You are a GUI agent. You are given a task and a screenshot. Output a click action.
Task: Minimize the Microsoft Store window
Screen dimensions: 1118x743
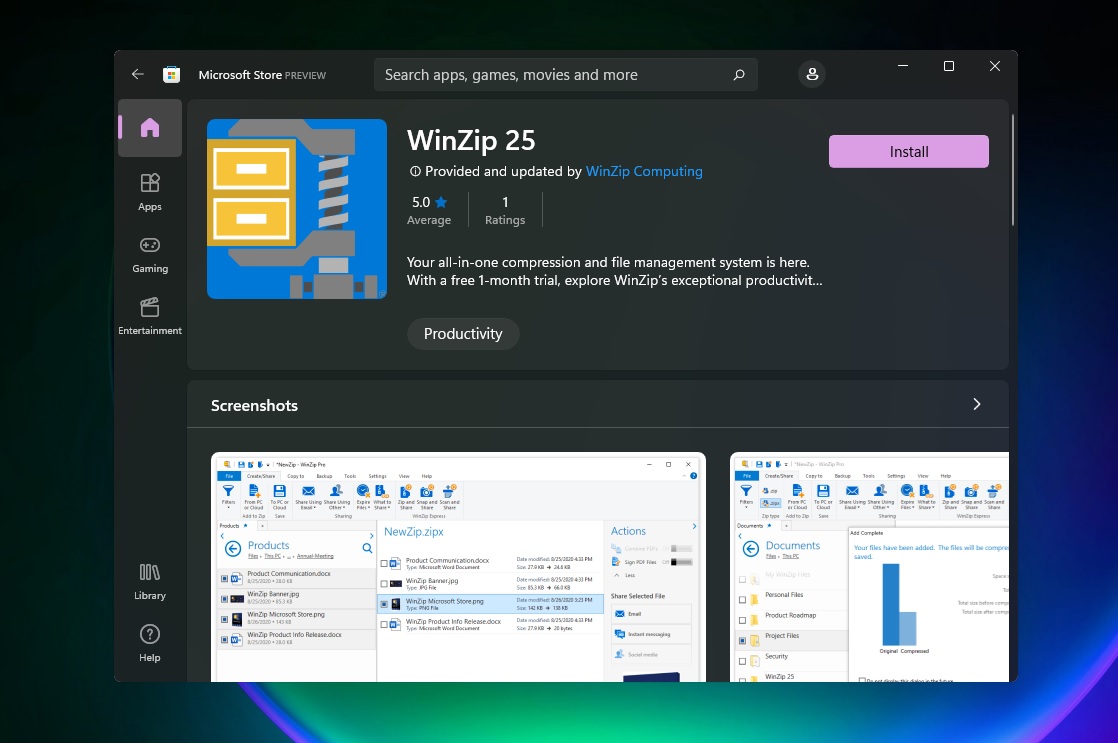tap(903, 66)
